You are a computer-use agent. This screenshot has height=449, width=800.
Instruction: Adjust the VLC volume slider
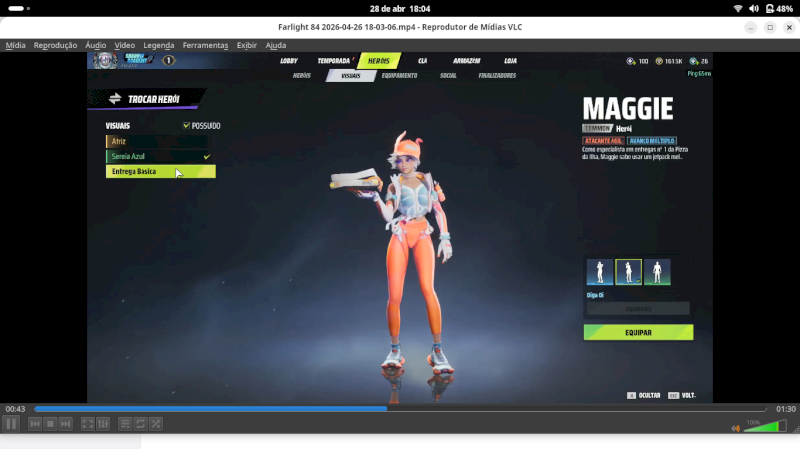[x=765, y=426]
